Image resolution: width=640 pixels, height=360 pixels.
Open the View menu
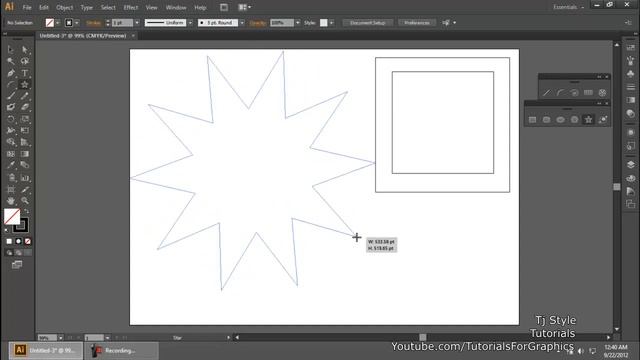click(x=151, y=7)
